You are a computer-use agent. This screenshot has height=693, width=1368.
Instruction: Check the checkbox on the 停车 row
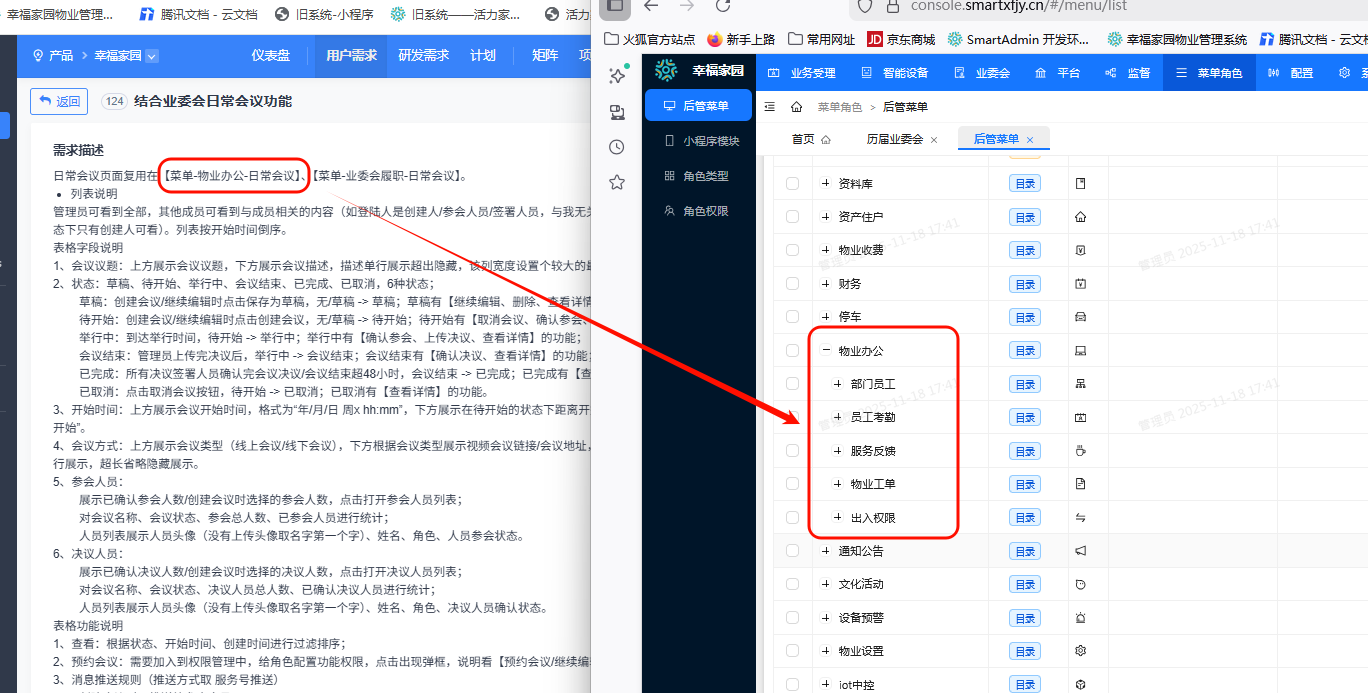tap(791, 316)
